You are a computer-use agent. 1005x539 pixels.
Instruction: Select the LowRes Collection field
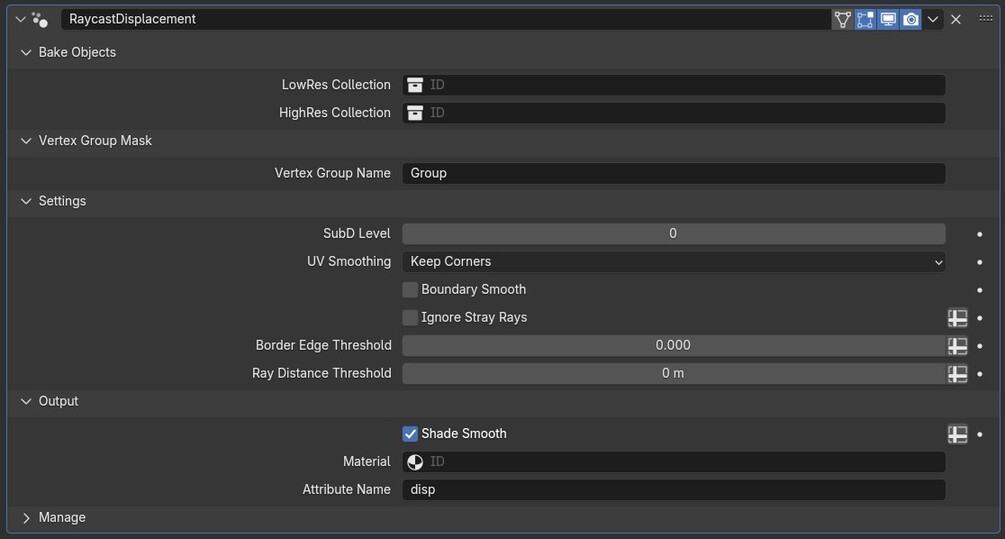click(674, 85)
